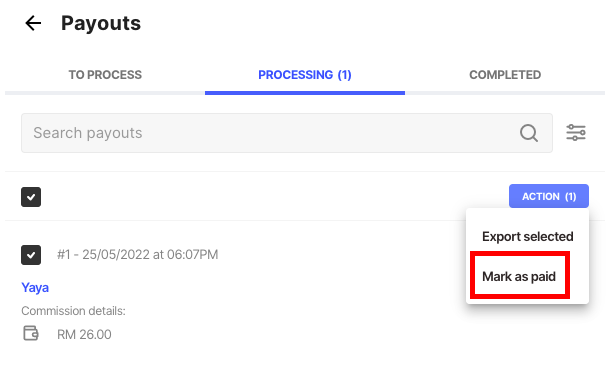This screenshot has height=370, width=611.
Task: Focus the Search payouts field
Action: 287,133
